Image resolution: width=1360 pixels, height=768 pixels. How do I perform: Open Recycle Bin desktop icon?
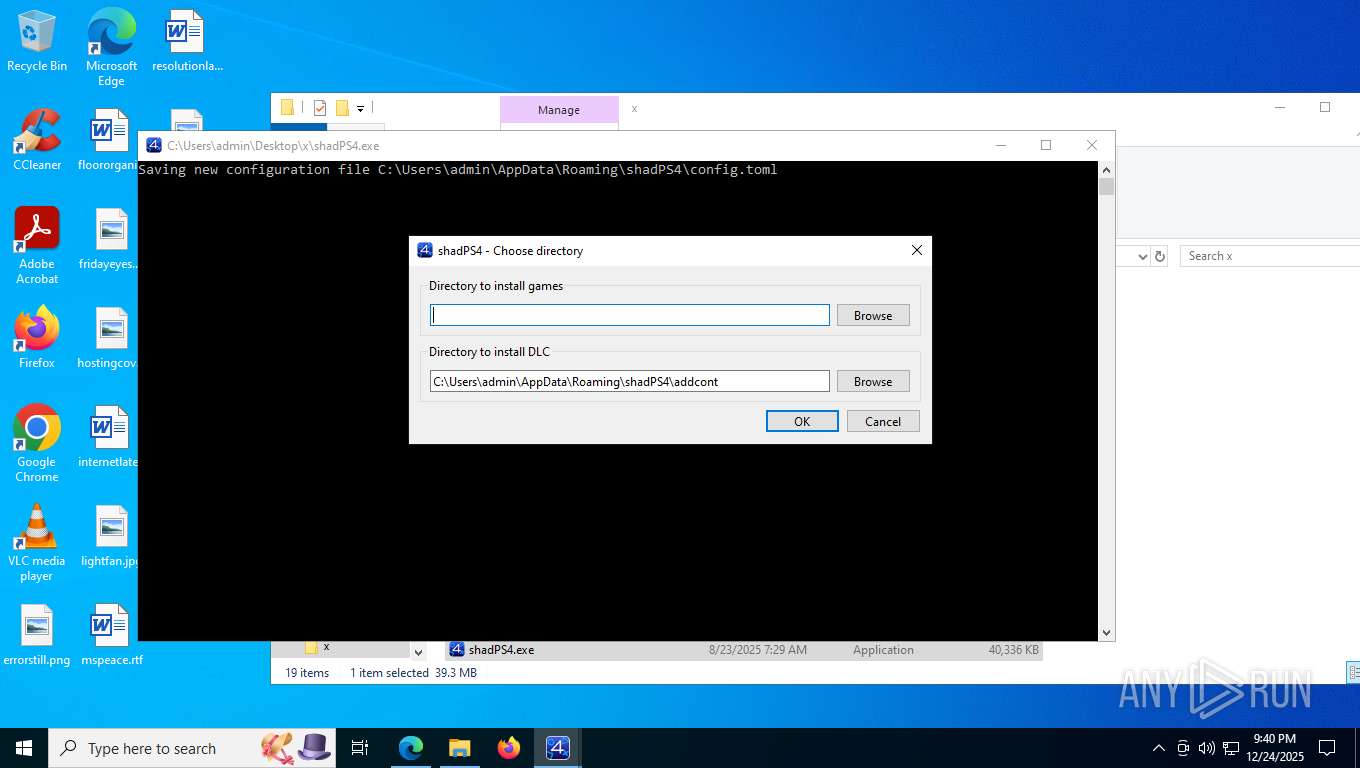(x=37, y=41)
